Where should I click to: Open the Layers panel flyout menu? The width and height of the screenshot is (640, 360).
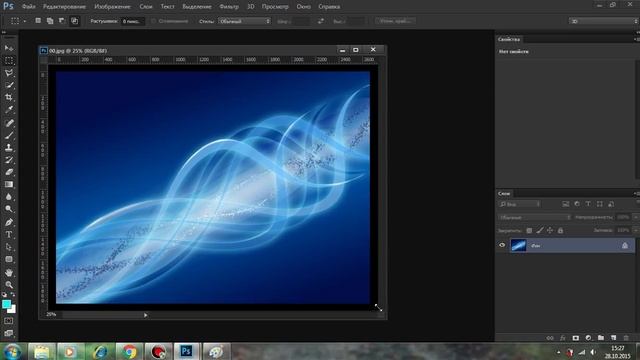(636, 193)
